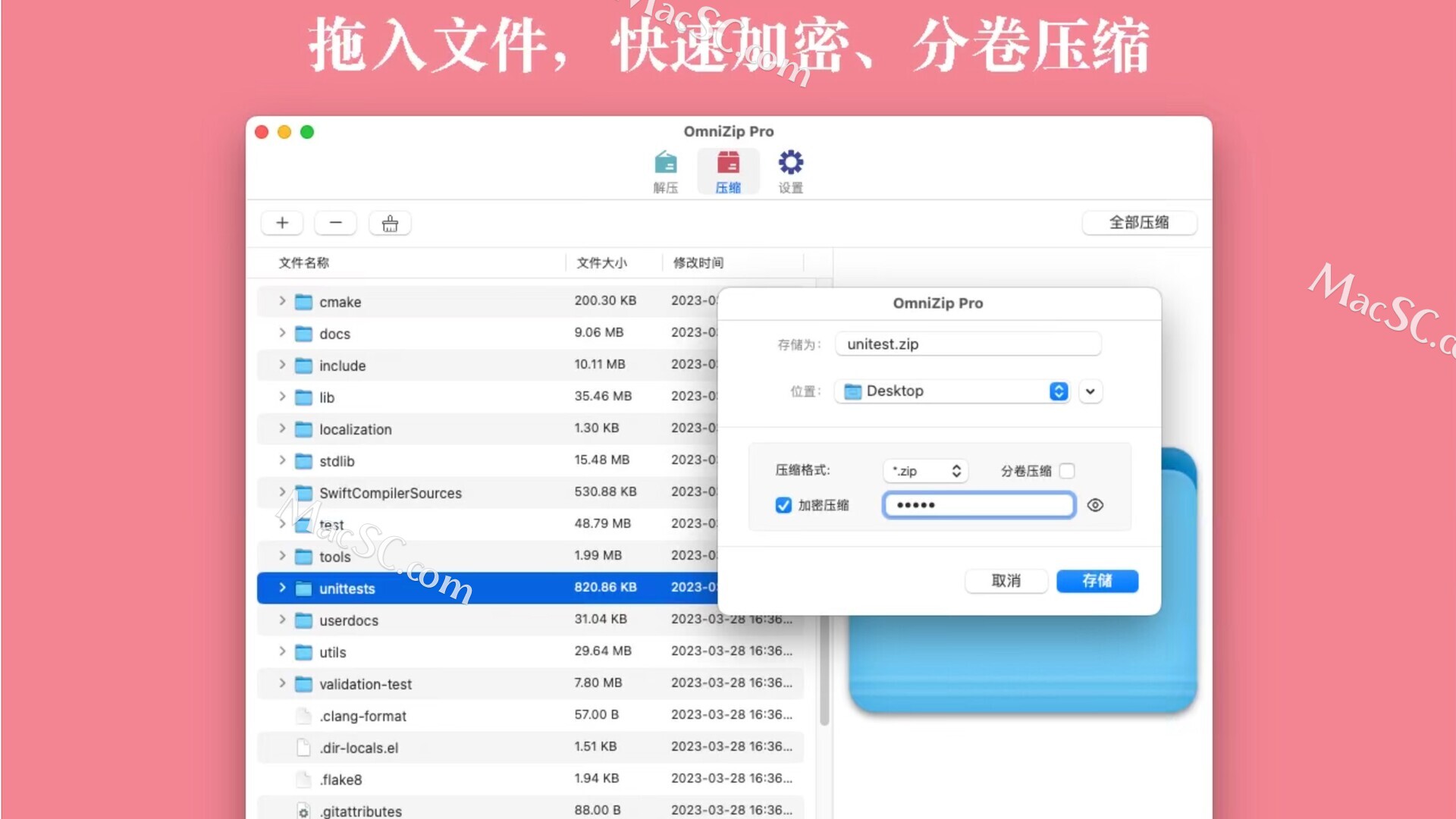1456x819 pixels.
Task: Expand the save dialog chevron button
Action: tap(1090, 391)
